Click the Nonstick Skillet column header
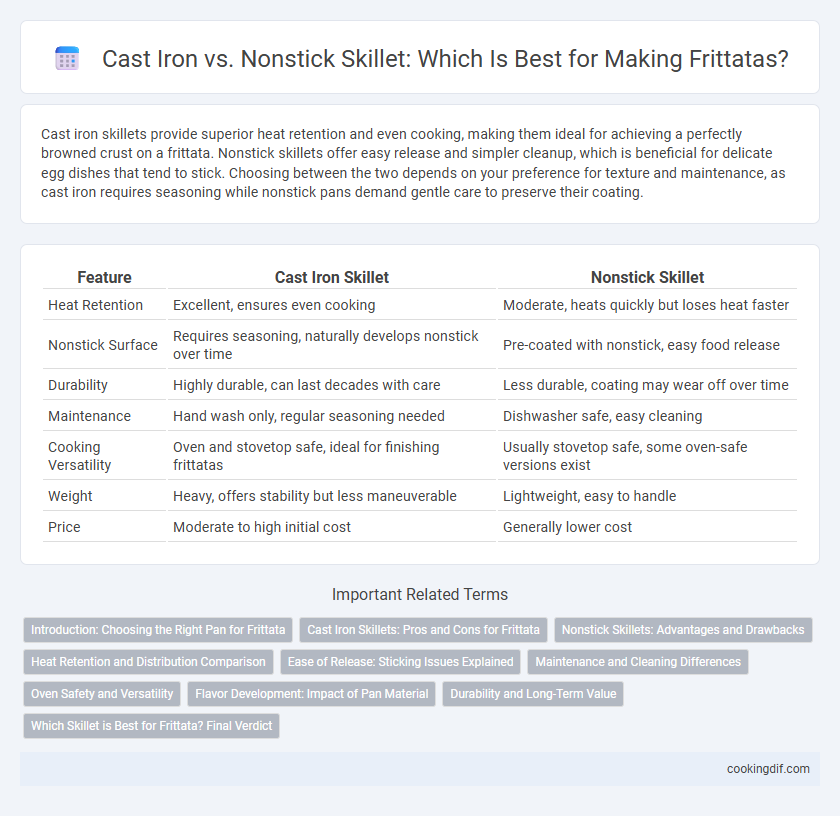Screen dimensions: 840x816 click(x=647, y=277)
